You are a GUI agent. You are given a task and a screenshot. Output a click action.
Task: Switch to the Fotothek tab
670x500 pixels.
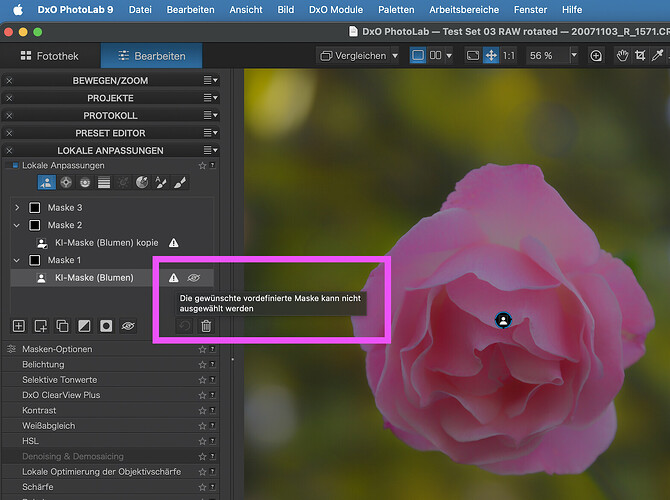click(x=52, y=56)
